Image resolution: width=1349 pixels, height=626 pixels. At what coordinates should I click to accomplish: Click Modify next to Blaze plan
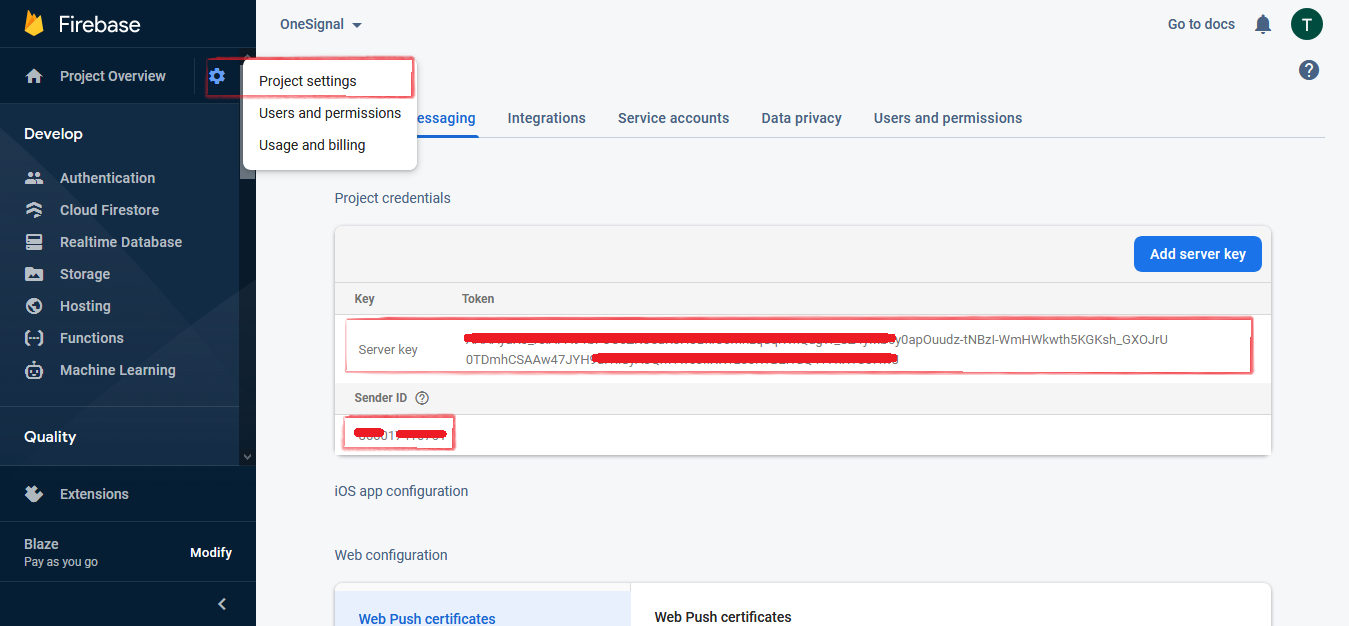click(211, 552)
